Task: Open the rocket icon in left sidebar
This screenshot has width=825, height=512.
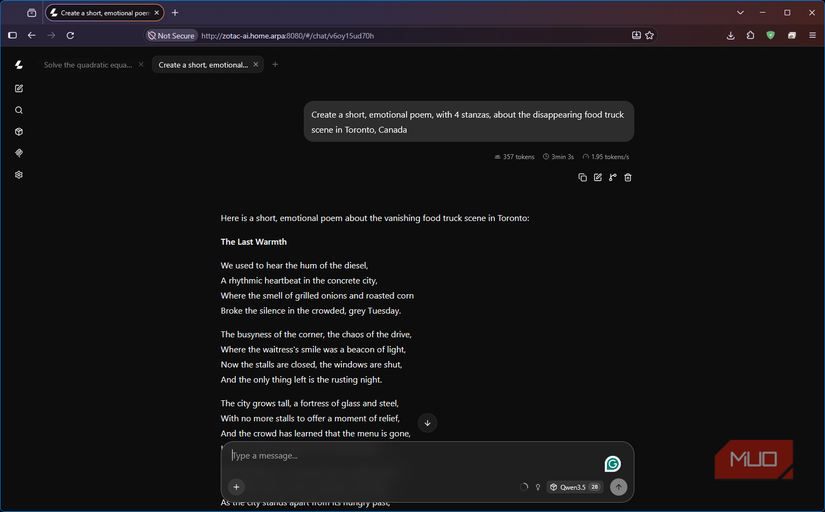Action: (19, 153)
